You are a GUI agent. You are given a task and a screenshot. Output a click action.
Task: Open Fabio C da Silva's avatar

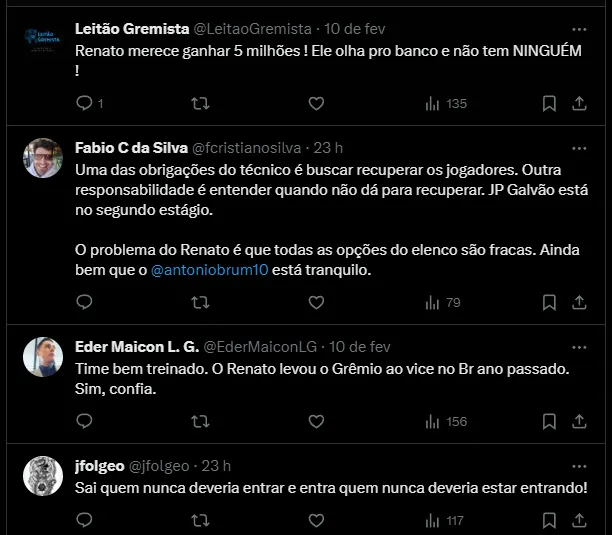(x=43, y=158)
